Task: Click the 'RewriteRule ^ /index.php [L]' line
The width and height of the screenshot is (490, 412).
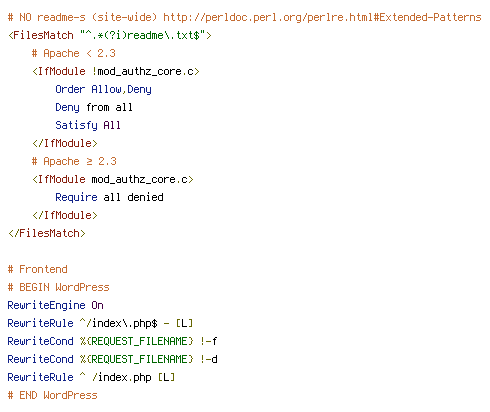Action: [91, 377]
